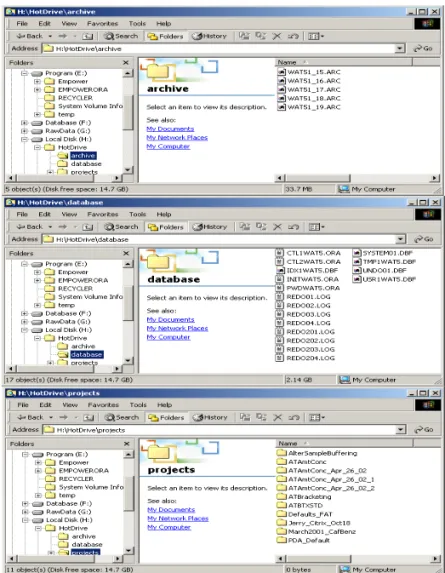The image size is (445, 573).
Task: Click My Documents link in database window
Action: [x=170, y=320]
